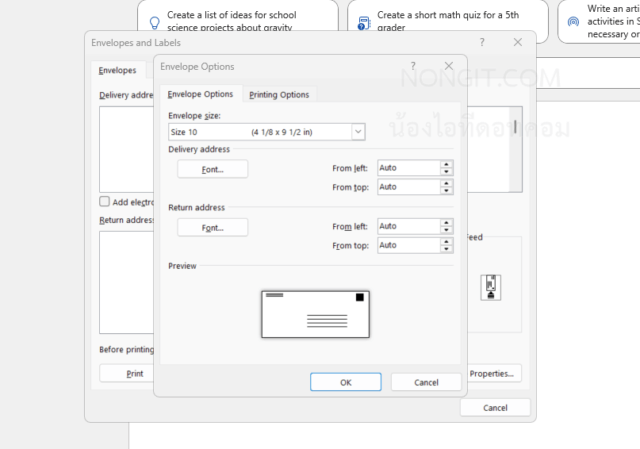Increase delivery address From top value
Image resolution: width=640 pixels, height=449 pixels.
(x=447, y=183)
